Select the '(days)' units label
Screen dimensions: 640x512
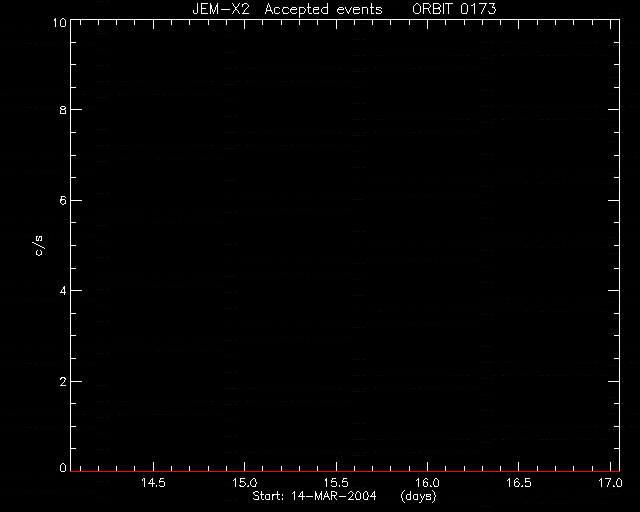coord(418,496)
